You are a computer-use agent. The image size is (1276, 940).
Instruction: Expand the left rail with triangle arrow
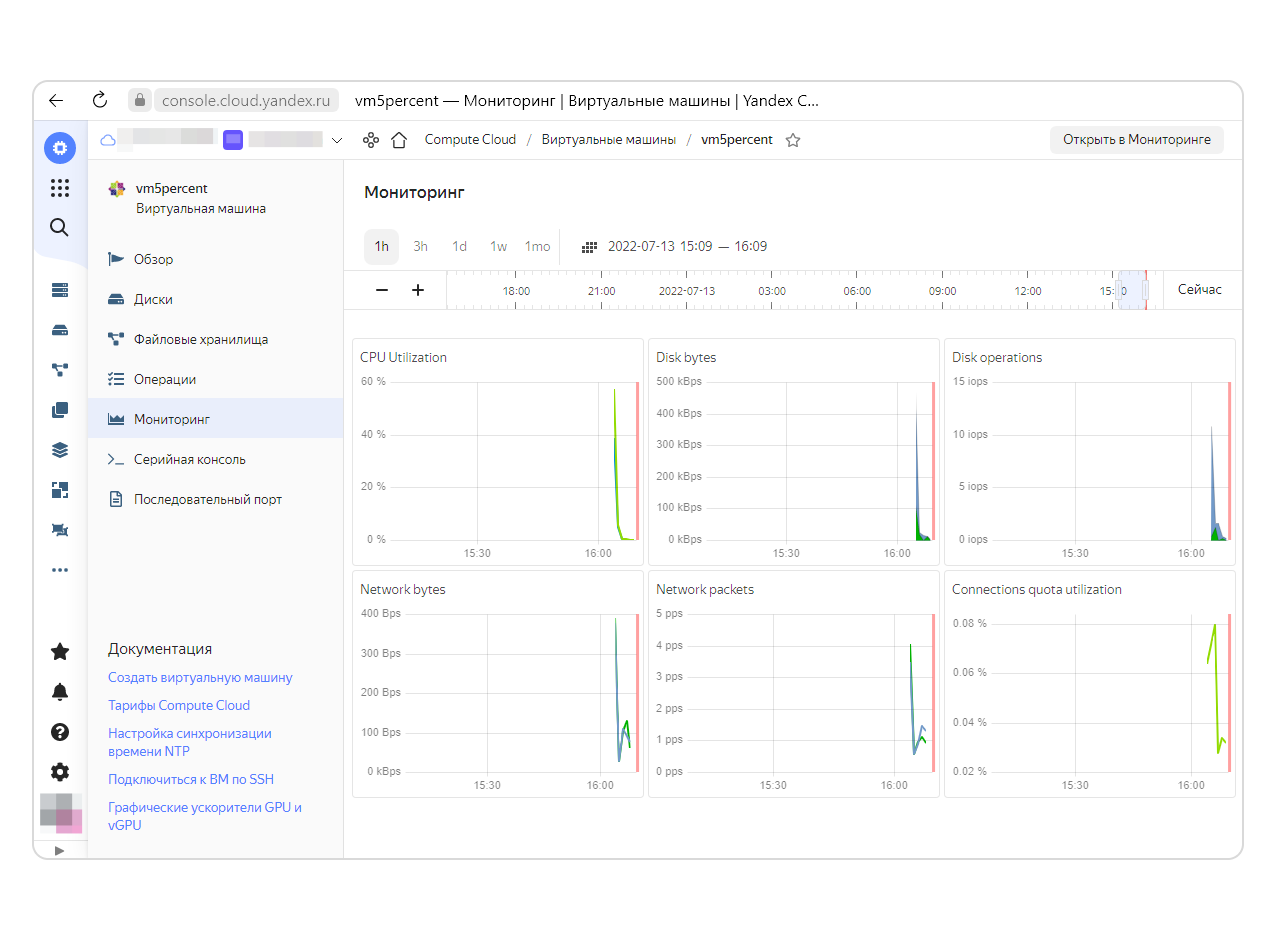[x=59, y=850]
